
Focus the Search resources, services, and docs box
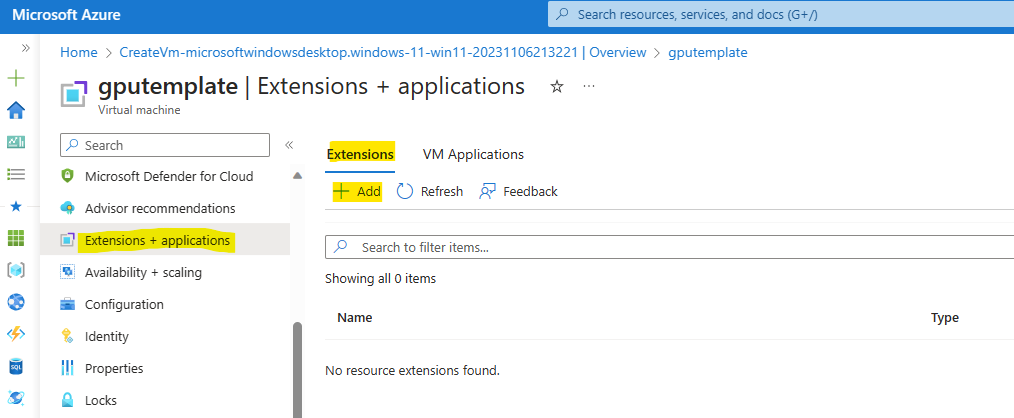pos(781,14)
